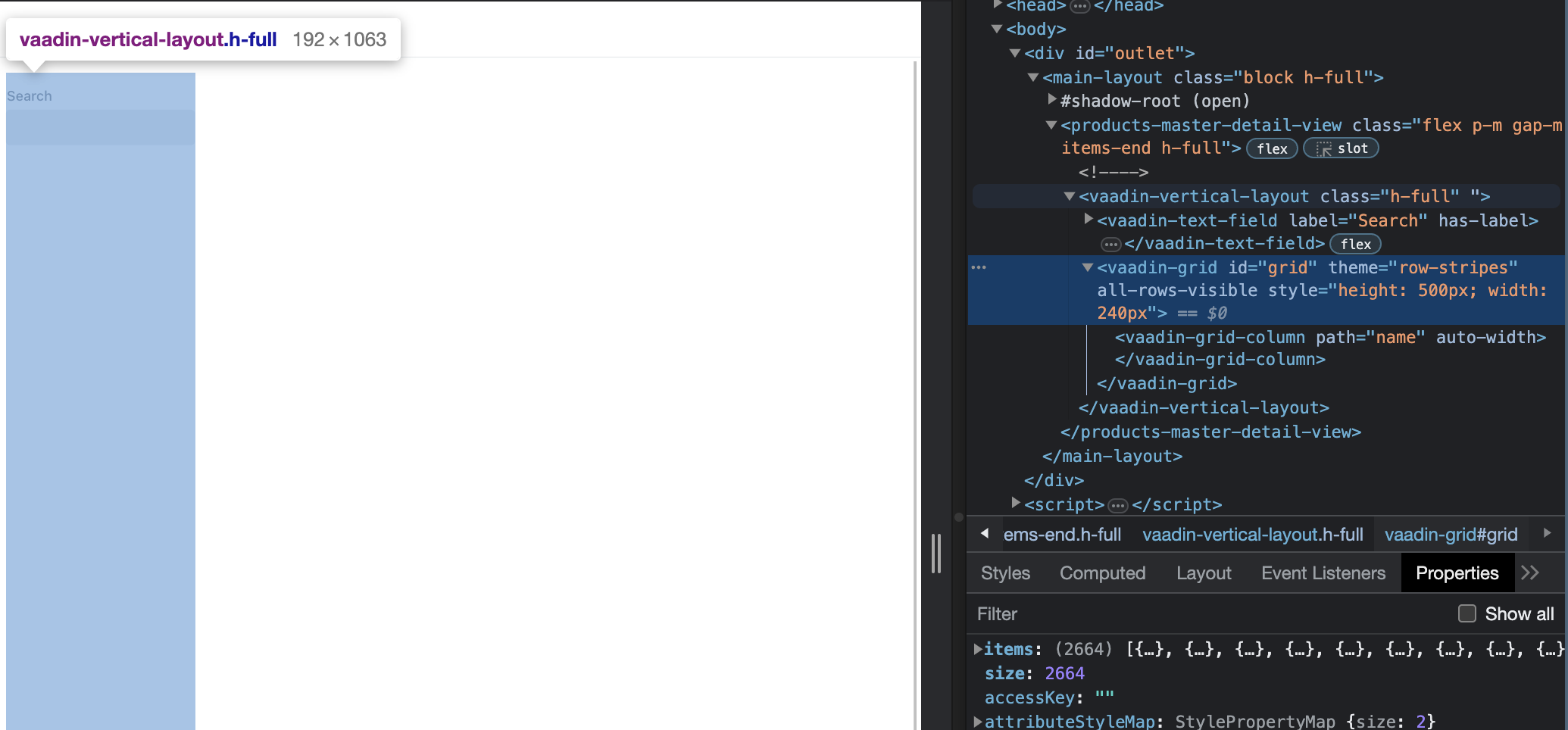Expand collapsed vaadin-text-field contents ellipsis
Screen dimensions: 1568x730
pyautogui.click(x=1110, y=245)
